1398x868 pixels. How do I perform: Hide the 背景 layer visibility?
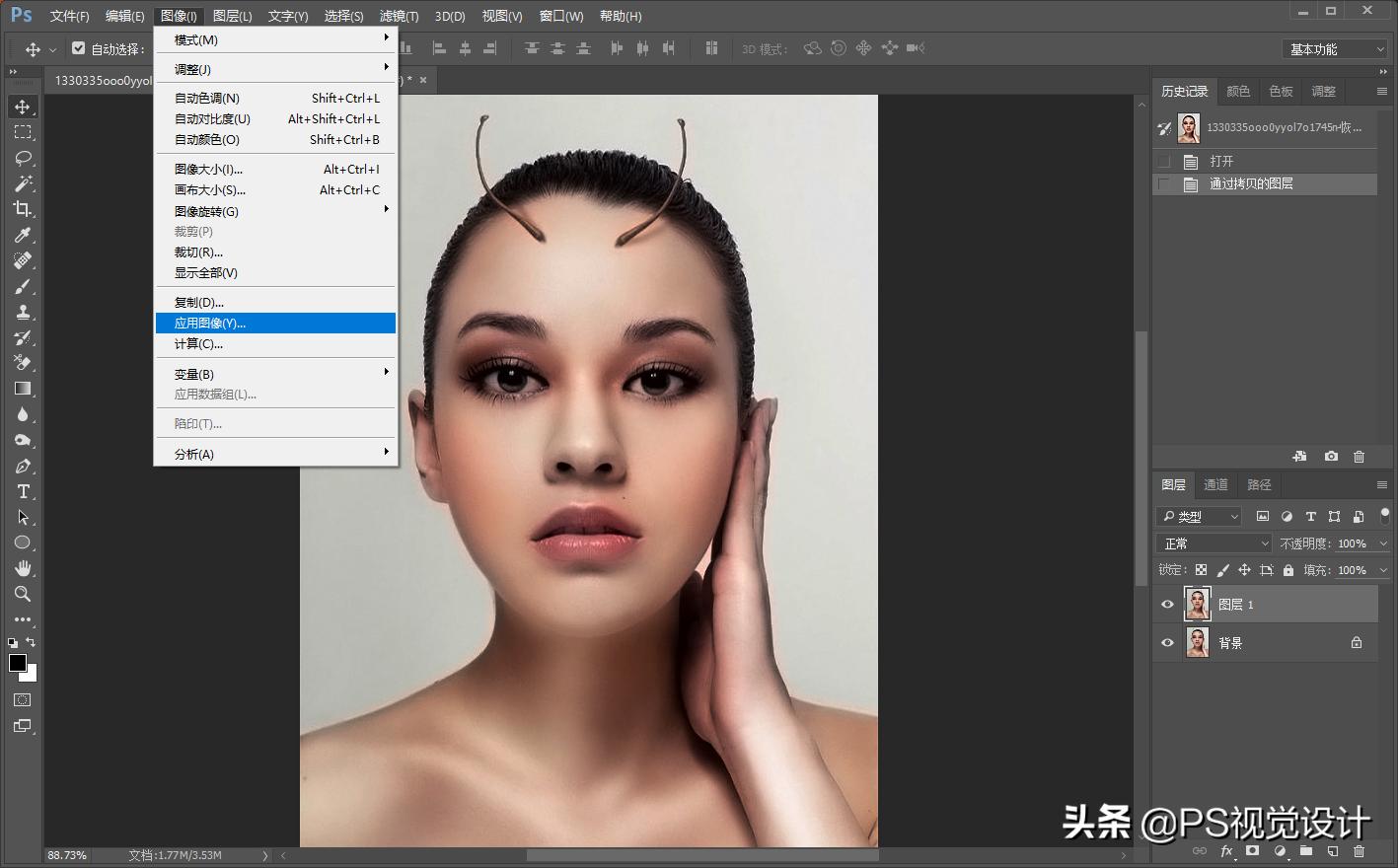tap(1167, 642)
